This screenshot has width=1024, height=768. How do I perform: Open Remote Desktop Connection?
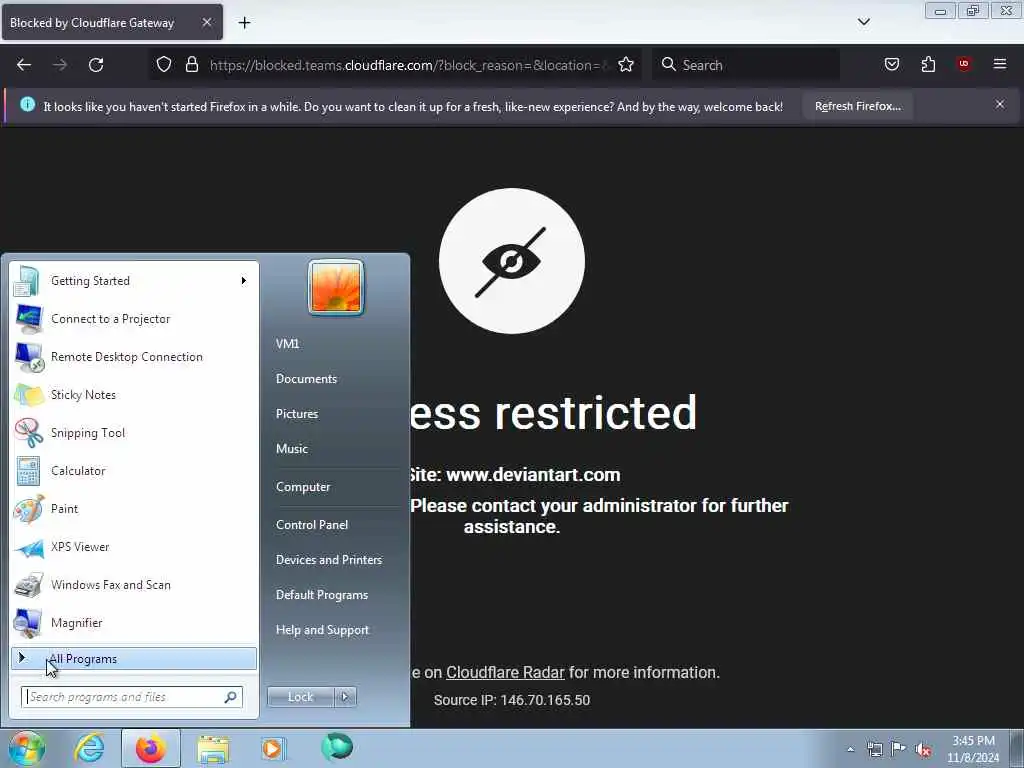(134, 357)
